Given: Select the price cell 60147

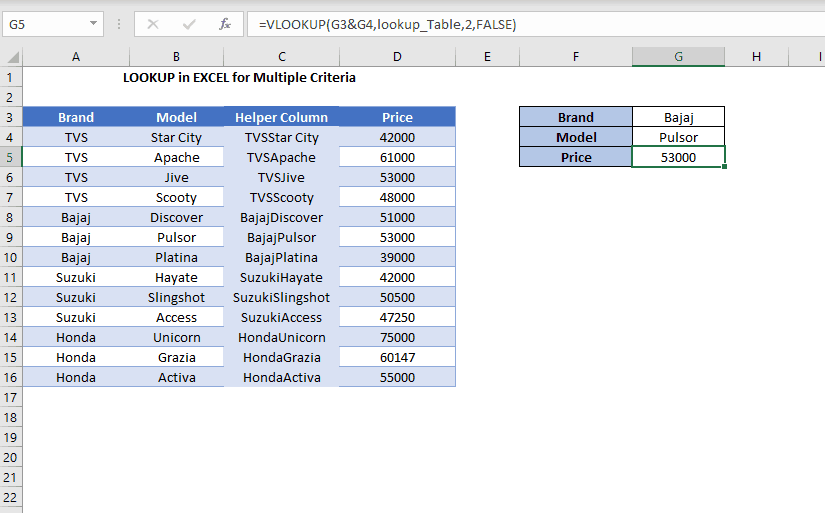Looking at the screenshot, I should click(397, 357).
